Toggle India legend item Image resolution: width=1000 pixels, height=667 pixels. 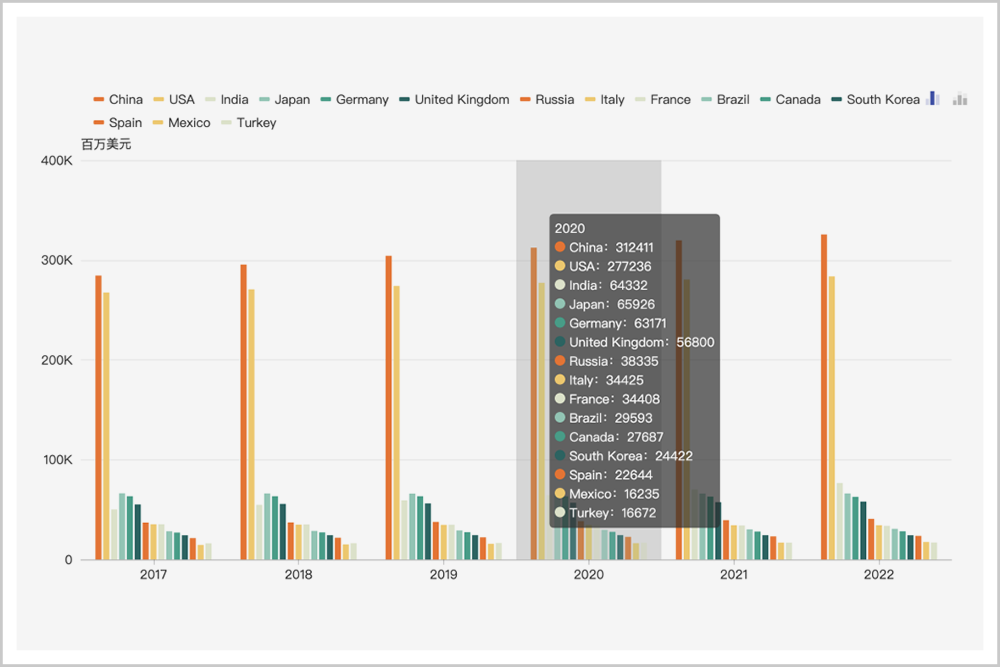coord(226,99)
